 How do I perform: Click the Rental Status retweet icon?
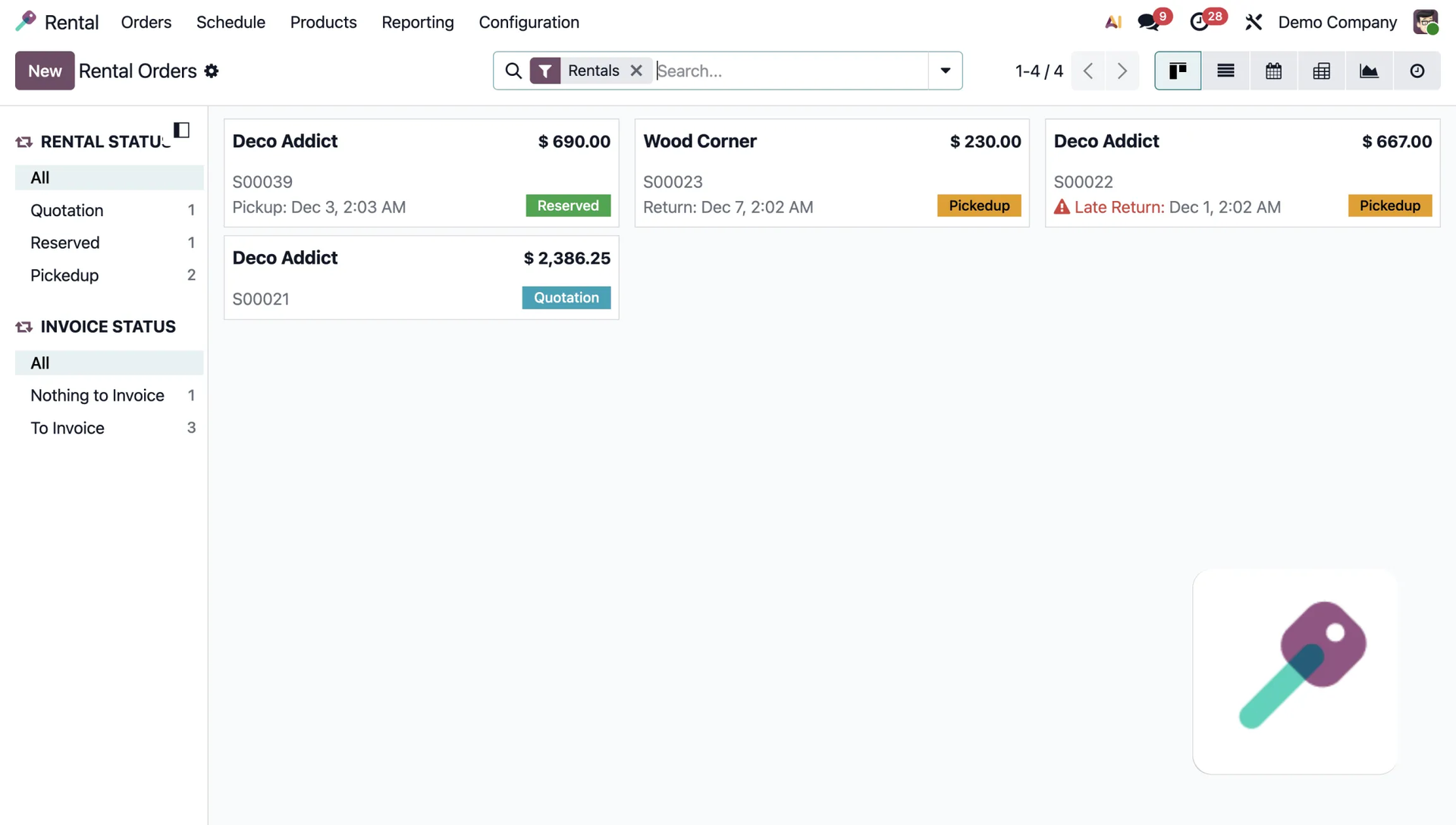point(24,142)
